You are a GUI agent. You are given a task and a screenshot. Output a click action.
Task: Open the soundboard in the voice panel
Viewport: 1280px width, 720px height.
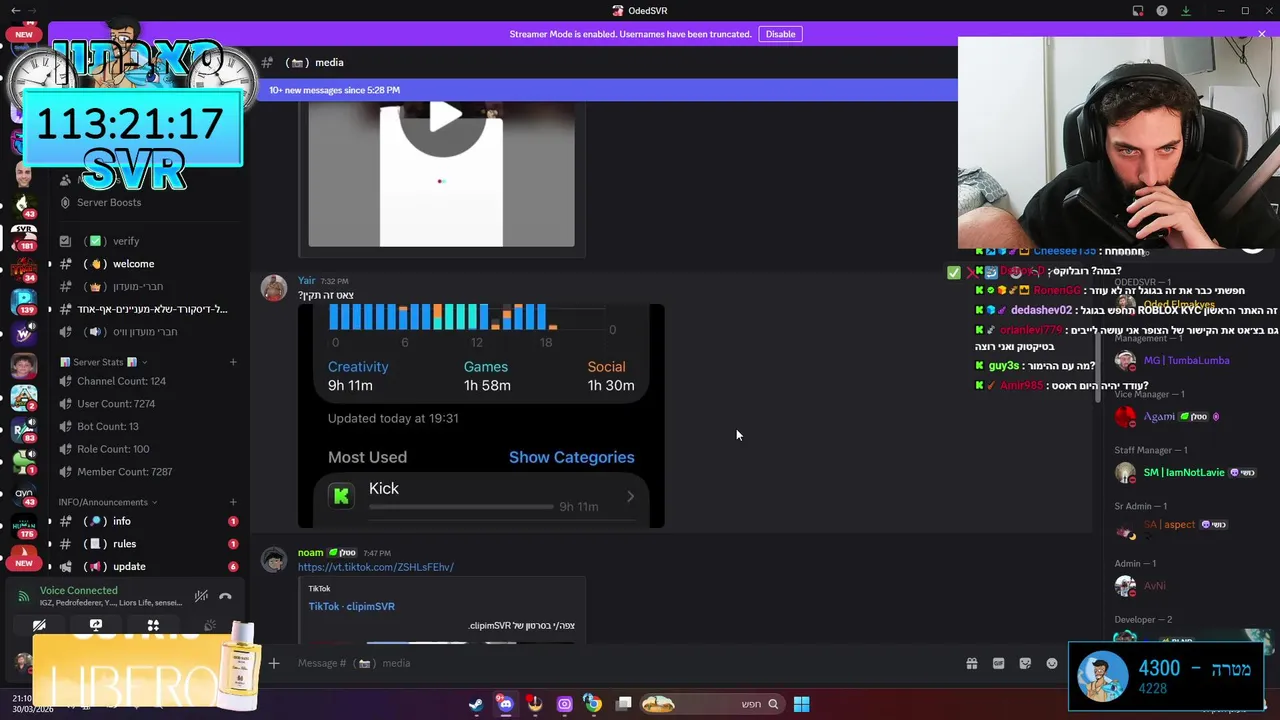(210, 626)
